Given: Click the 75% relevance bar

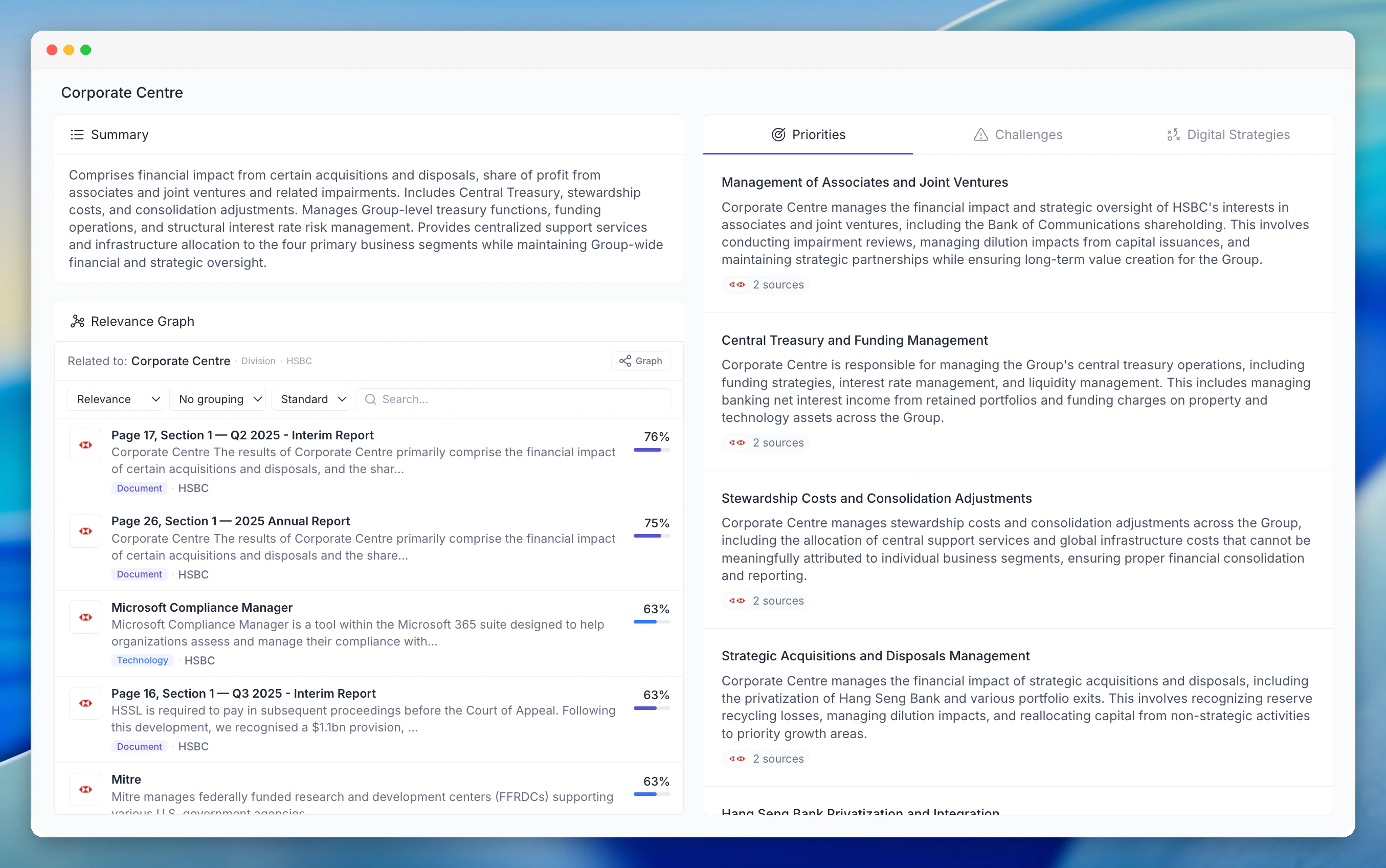Looking at the screenshot, I should tap(652, 536).
